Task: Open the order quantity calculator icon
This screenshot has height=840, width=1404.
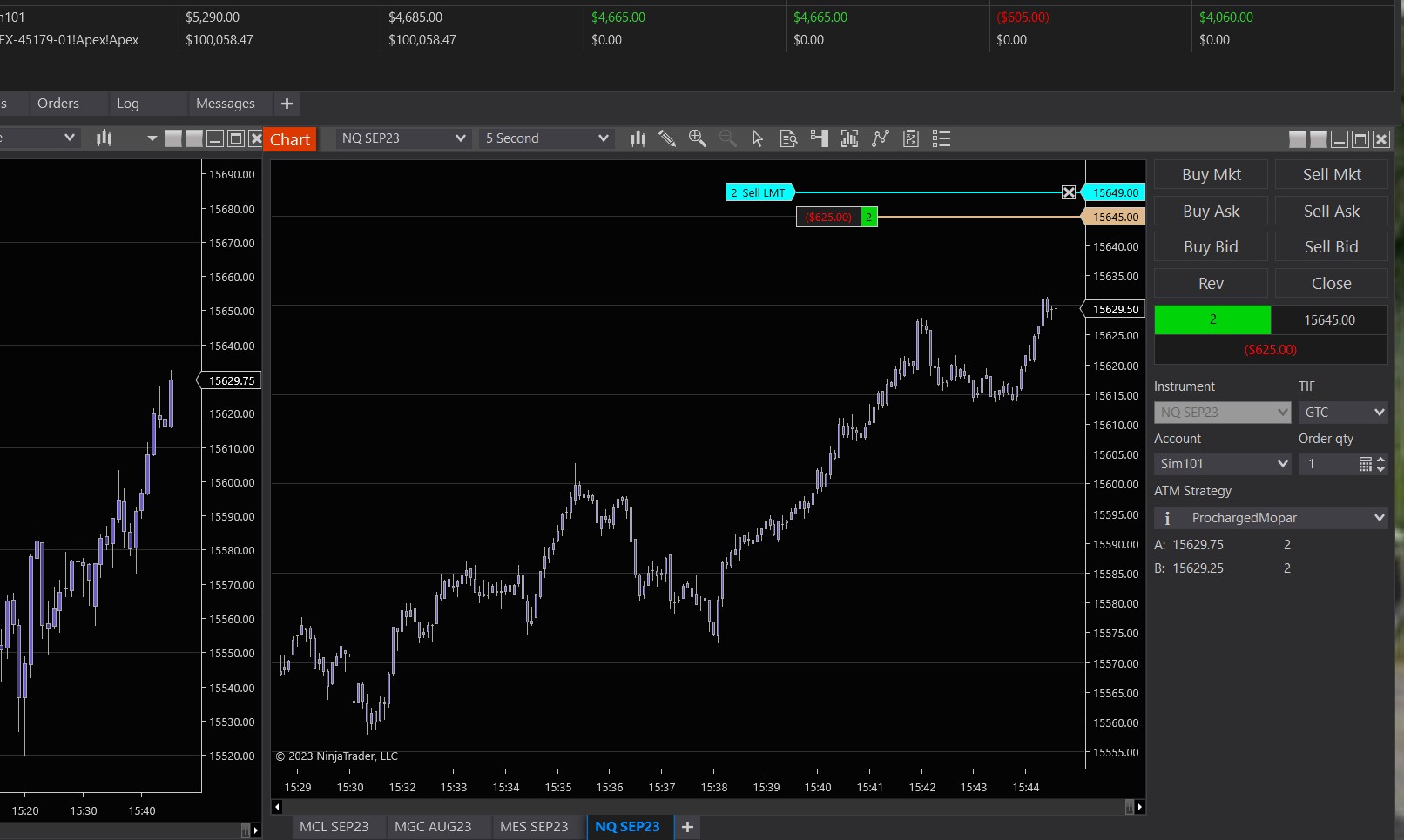Action: [1365, 464]
